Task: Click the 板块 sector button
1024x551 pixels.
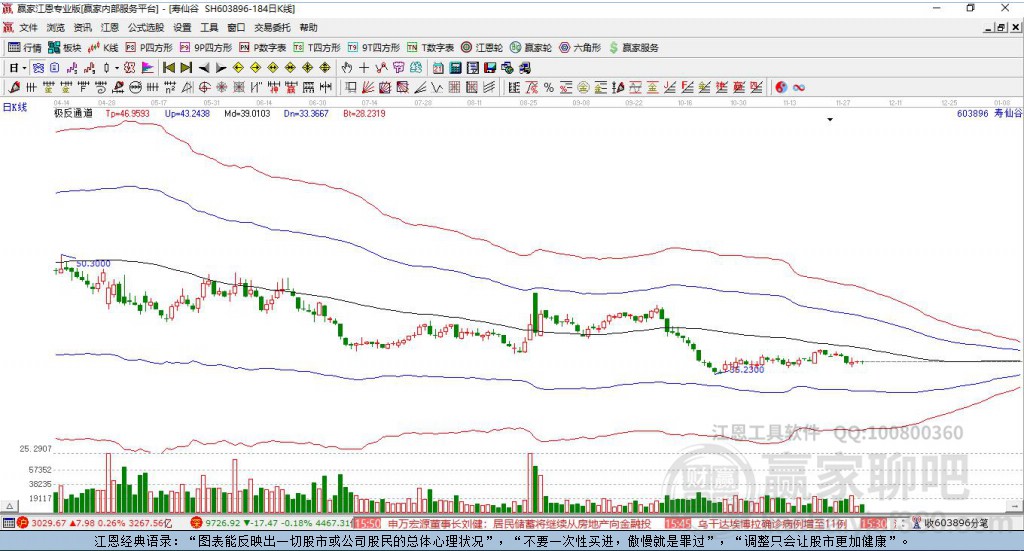Action: 65,48
